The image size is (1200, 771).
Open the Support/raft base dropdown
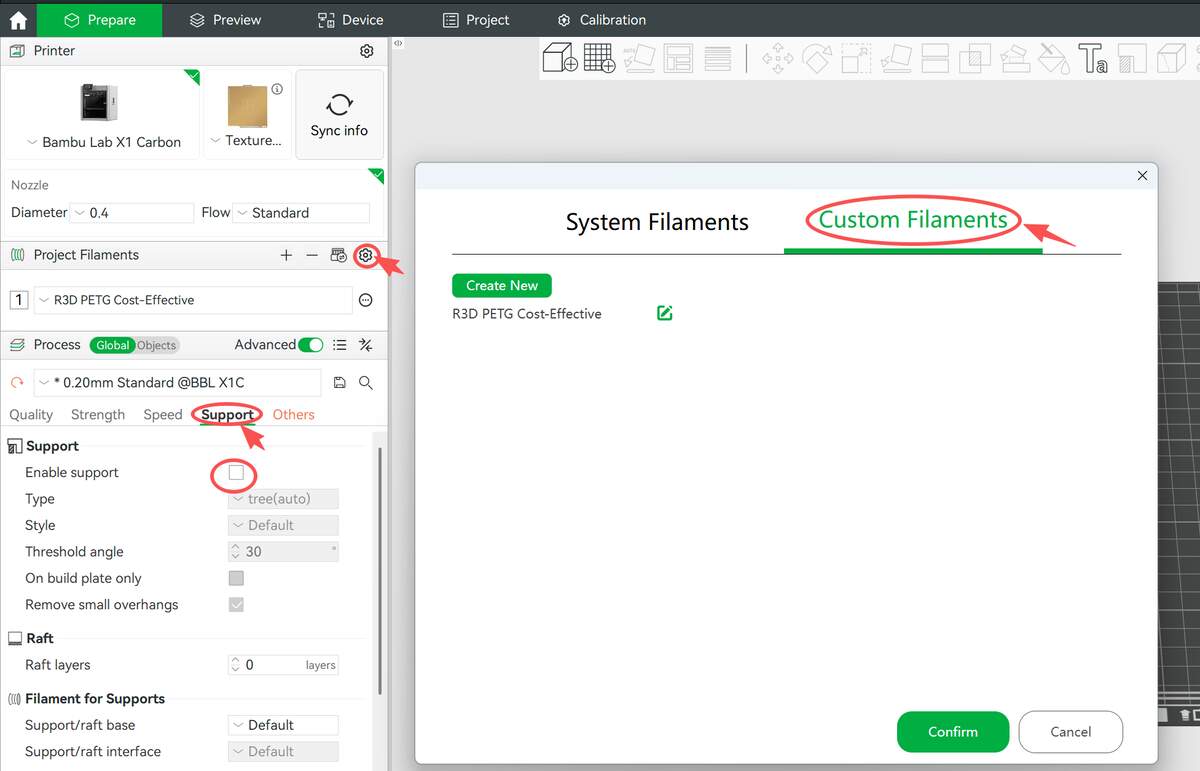(283, 725)
